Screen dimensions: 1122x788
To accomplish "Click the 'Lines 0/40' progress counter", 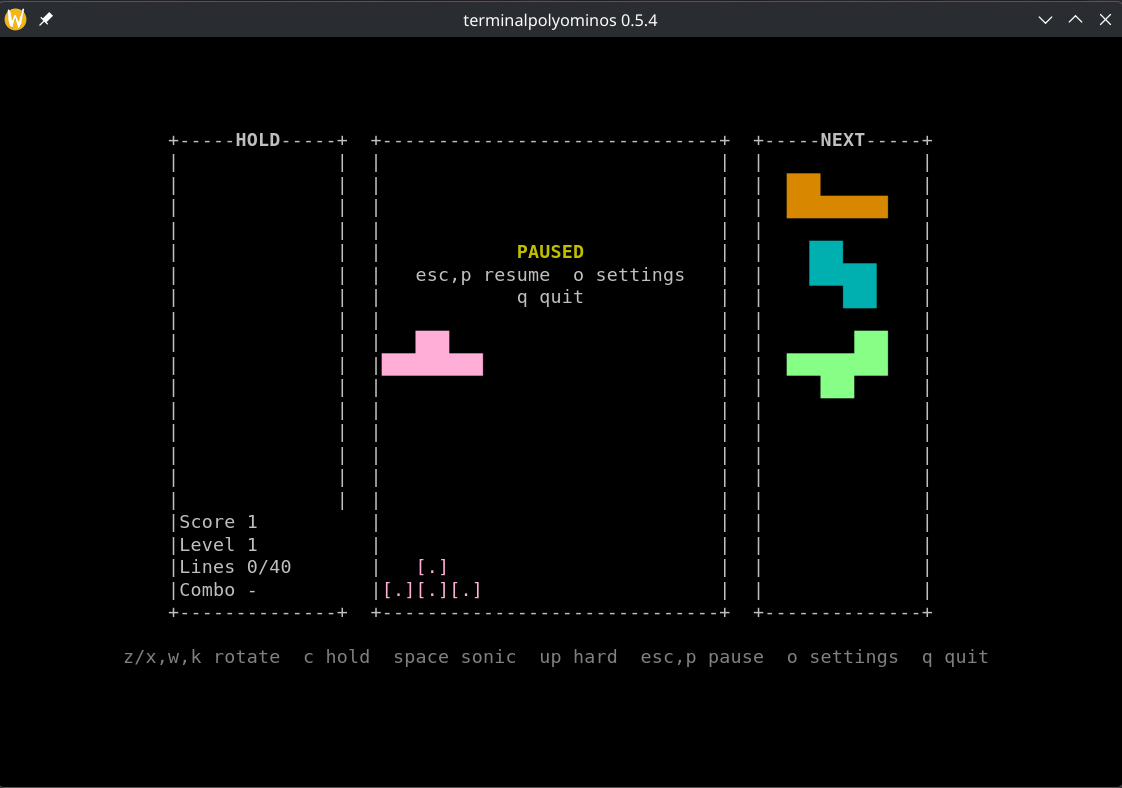I will tap(235, 567).
